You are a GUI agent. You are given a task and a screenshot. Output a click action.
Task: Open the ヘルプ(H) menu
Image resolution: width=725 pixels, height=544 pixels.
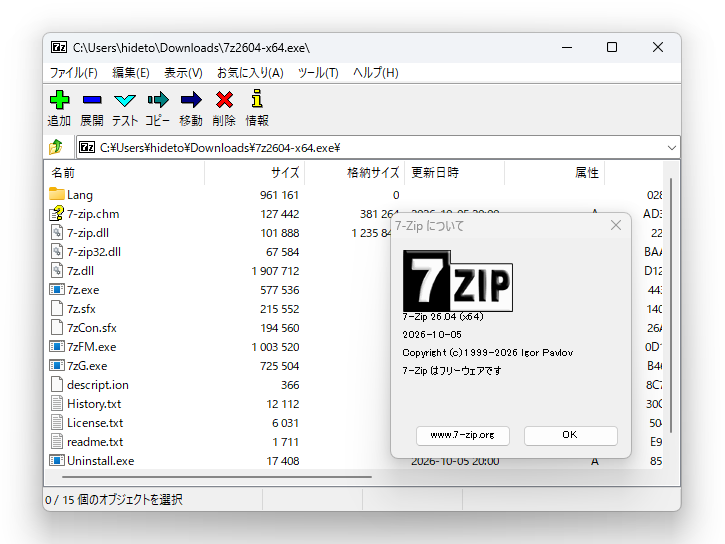pos(375,73)
